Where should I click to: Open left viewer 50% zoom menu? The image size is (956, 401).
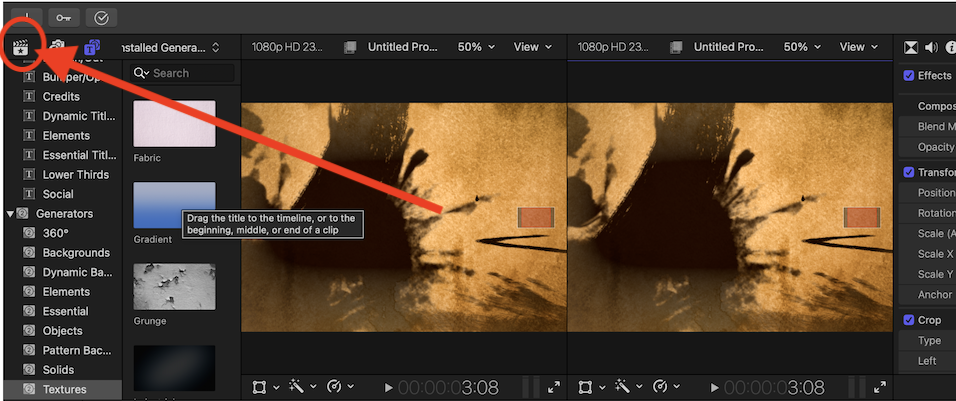476,47
